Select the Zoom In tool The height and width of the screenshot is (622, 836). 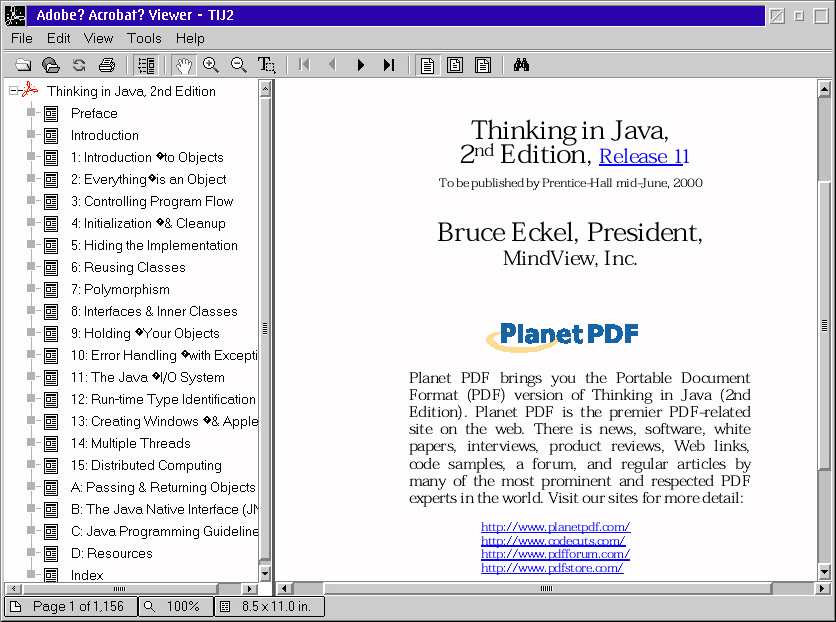211,65
